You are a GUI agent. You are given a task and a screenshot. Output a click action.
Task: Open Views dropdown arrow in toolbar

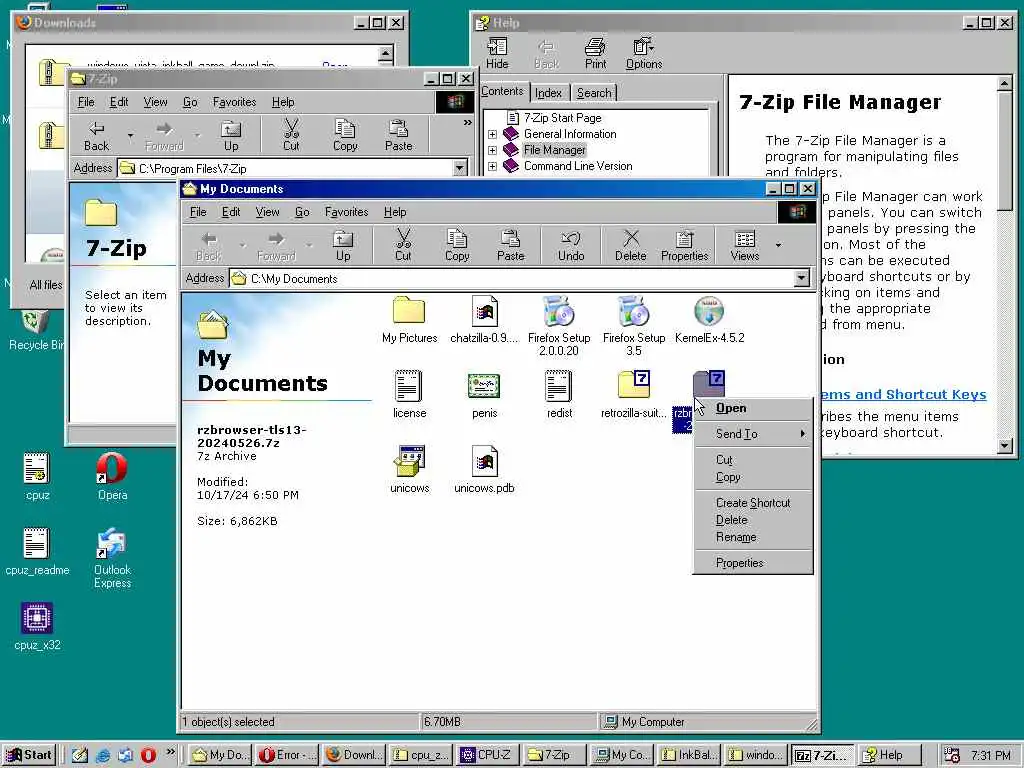(x=778, y=245)
